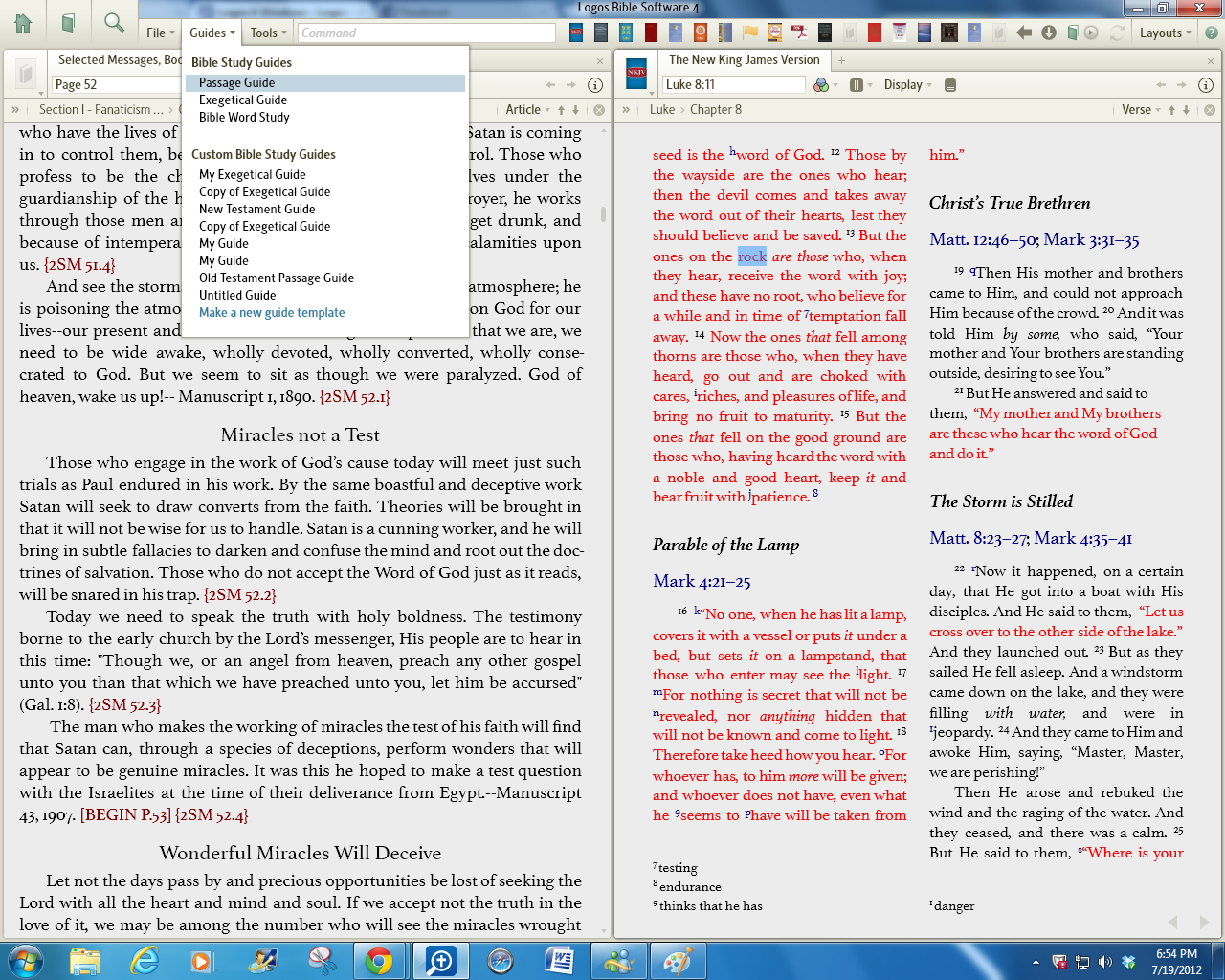
Task: Go to next page triangle in NKJV panel
Action: point(1204,923)
